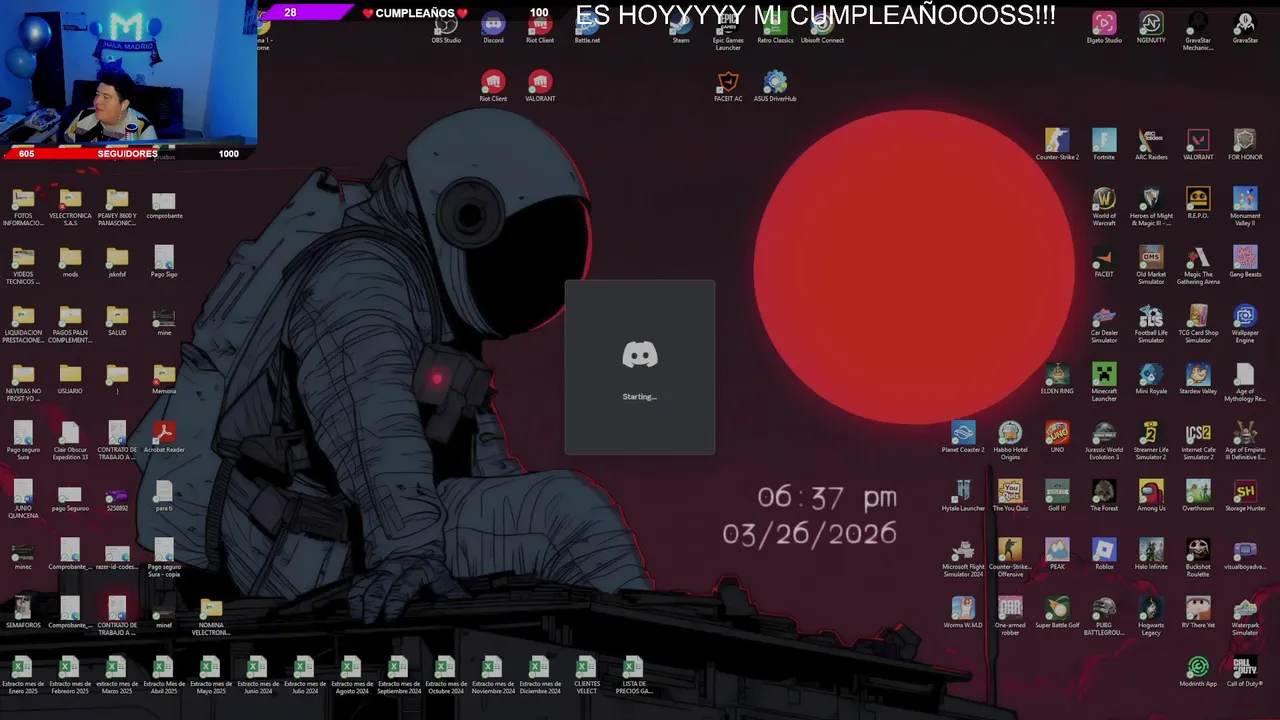This screenshot has height=720, width=1280.
Task: Open World of Warcraft shortcut
Action: pyautogui.click(x=1104, y=205)
